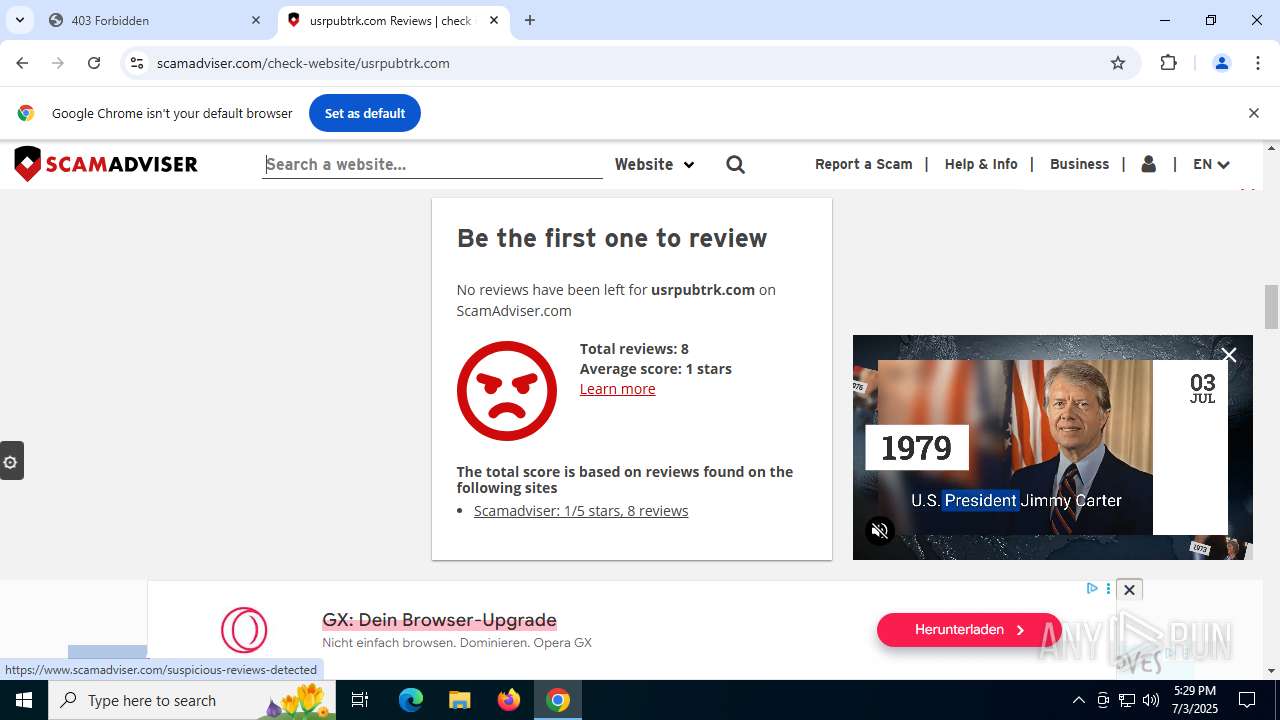Viewport: 1280px width, 720px height.
Task: Click the 'Total reviews: 8' text
Action: point(634,349)
